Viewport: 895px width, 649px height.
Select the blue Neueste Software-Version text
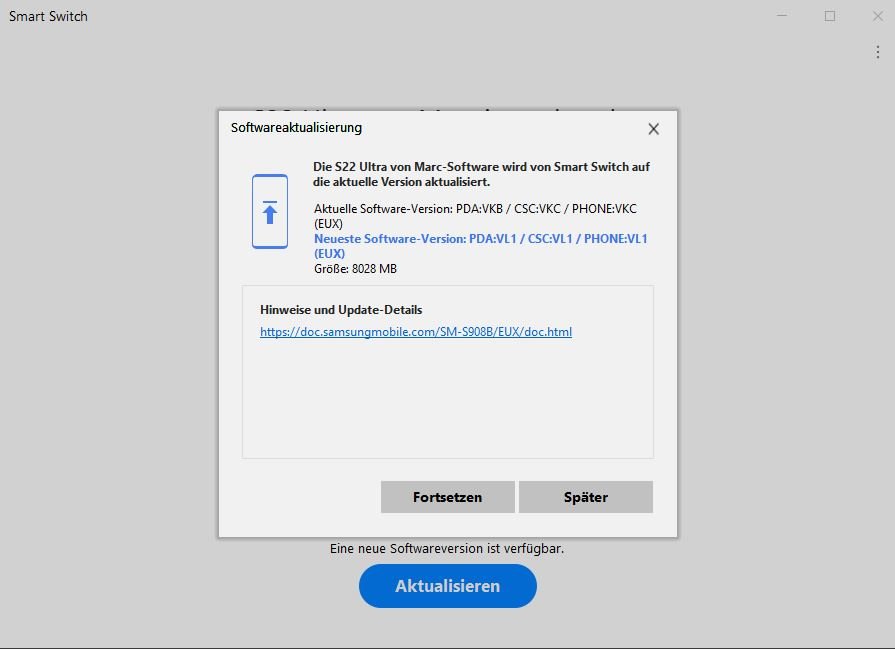pyautogui.click(x=480, y=239)
